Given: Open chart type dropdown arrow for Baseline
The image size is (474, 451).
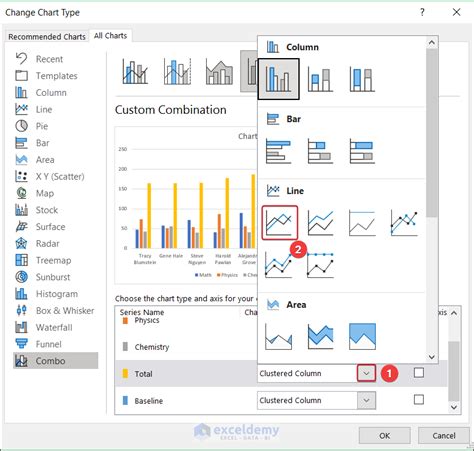Looking at the screenshot, I should [366, 400].
